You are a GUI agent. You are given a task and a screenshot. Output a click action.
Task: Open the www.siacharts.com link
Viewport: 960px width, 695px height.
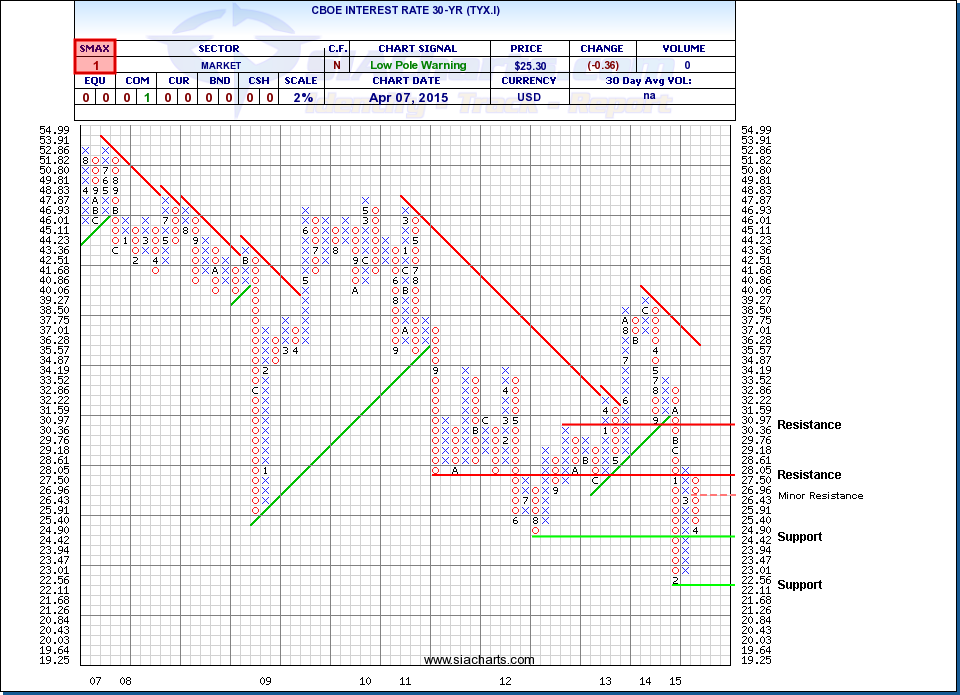point(479,660)
